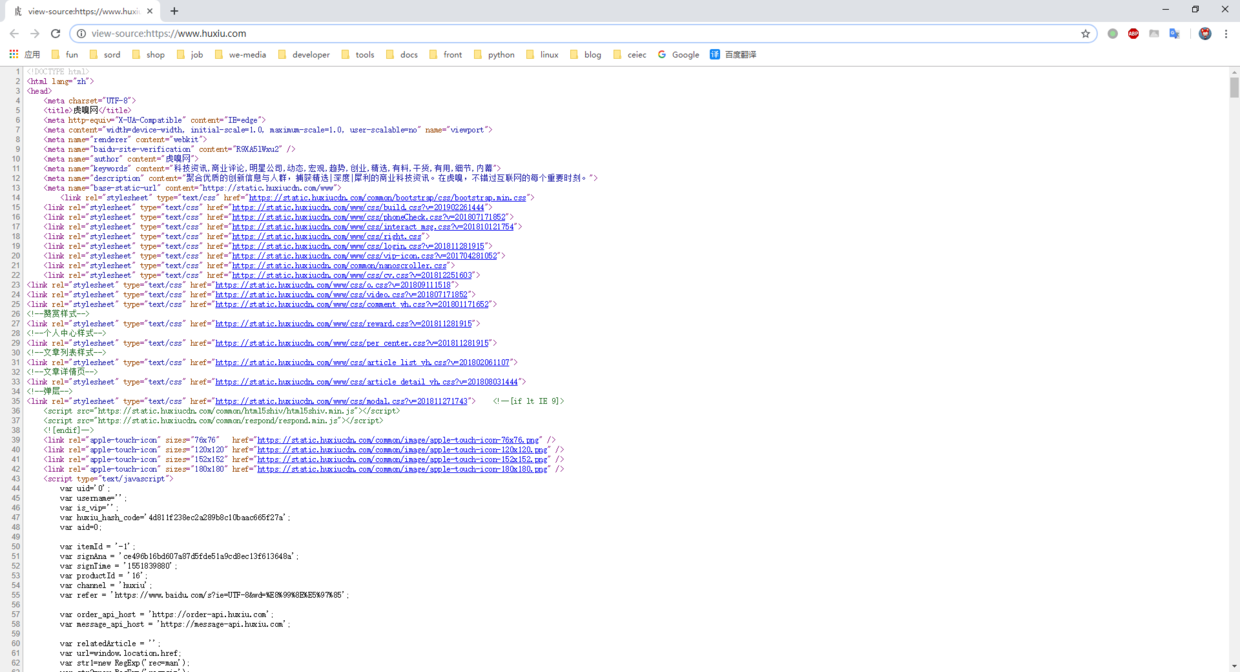Open the ceiec bookmark folder

(630, 55)
